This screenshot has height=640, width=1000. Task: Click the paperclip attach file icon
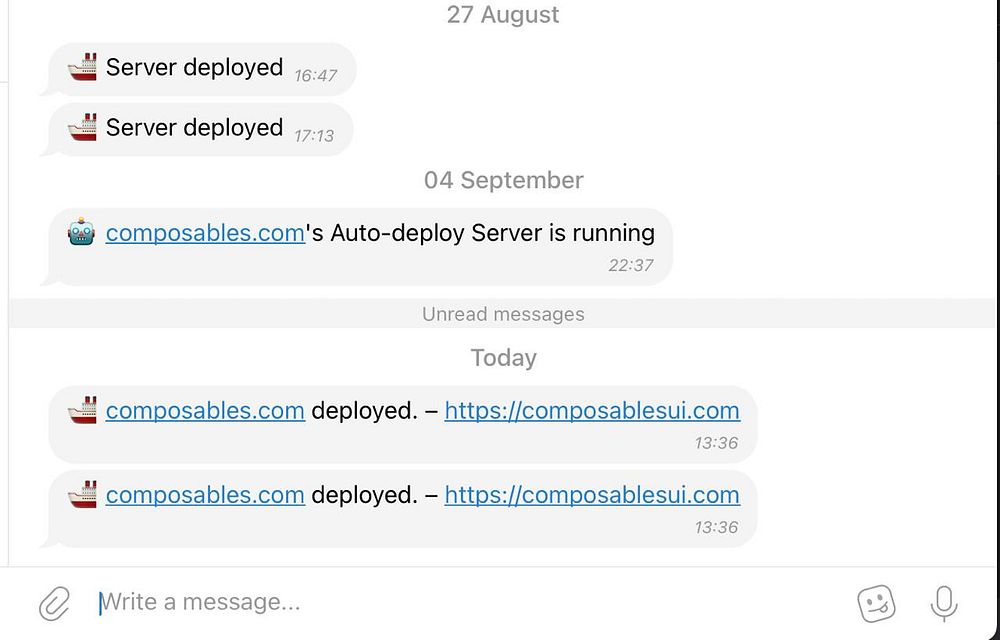click(x=54, y=603)
